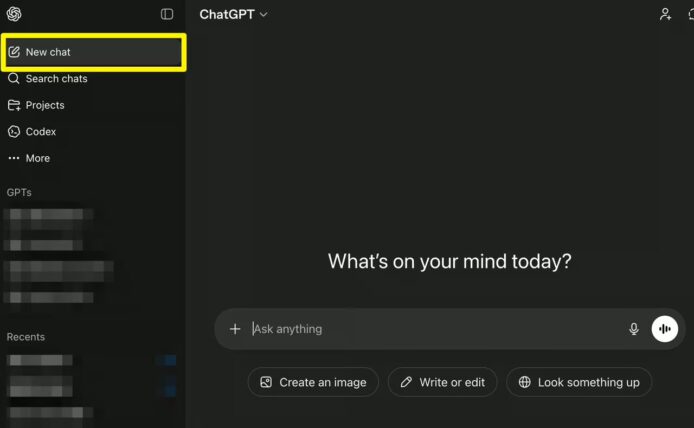Click the Look something up suggestion
The height and width of the screenshot is (428, 694).
click(579, 382)
